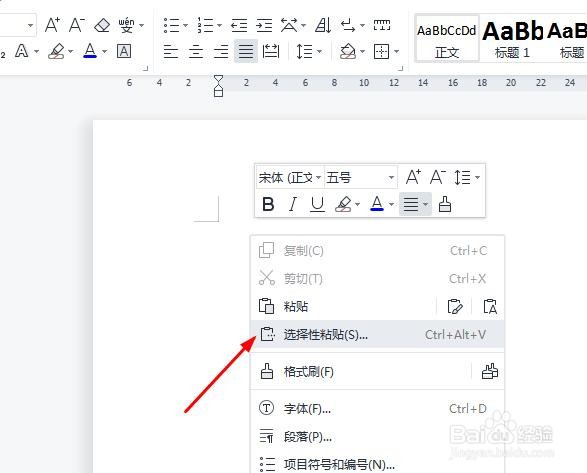The width and height of the screenshot is (587, 473).
Task: Click ribbon line spacing icon
Action: click(304, 51)
